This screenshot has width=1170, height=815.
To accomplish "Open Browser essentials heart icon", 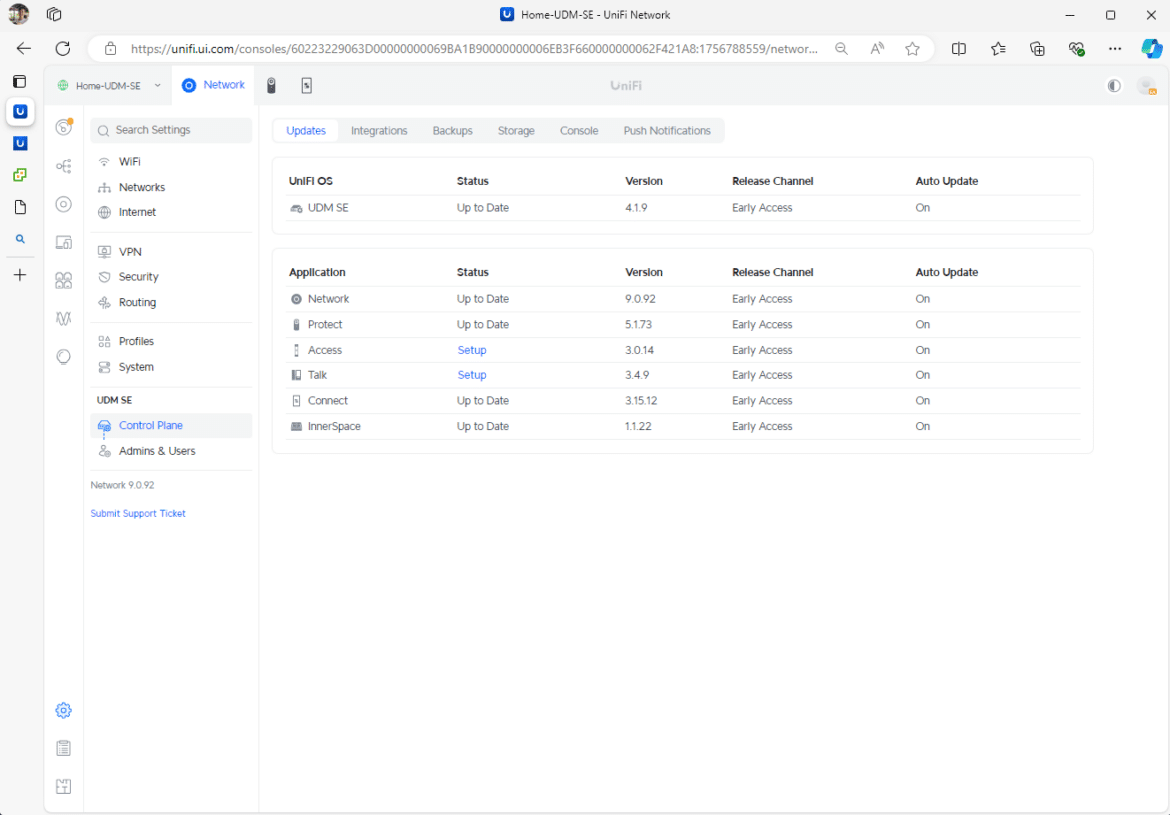I will [x=1076, y=49].
